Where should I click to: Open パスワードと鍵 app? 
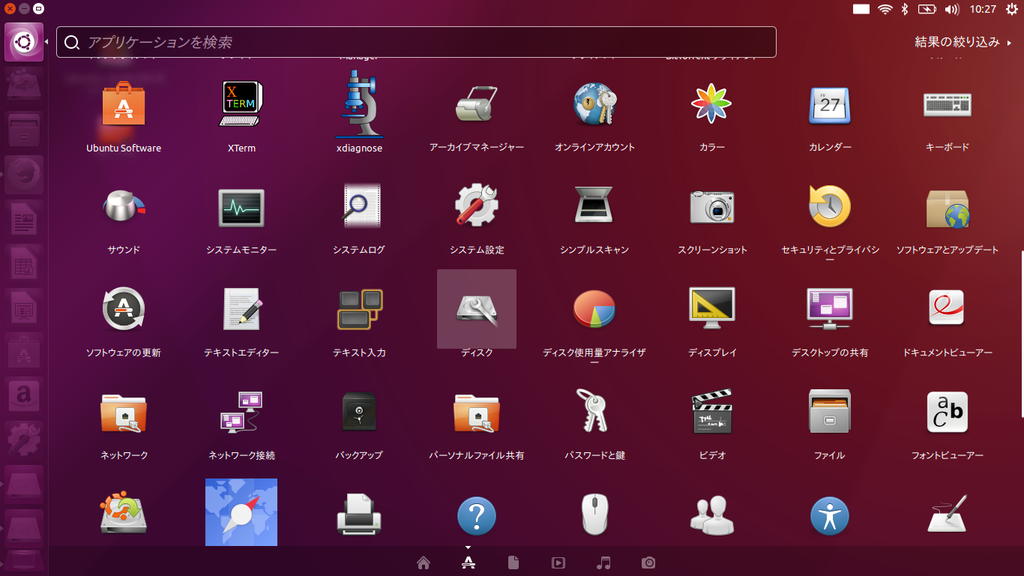[x=593, y=411]
